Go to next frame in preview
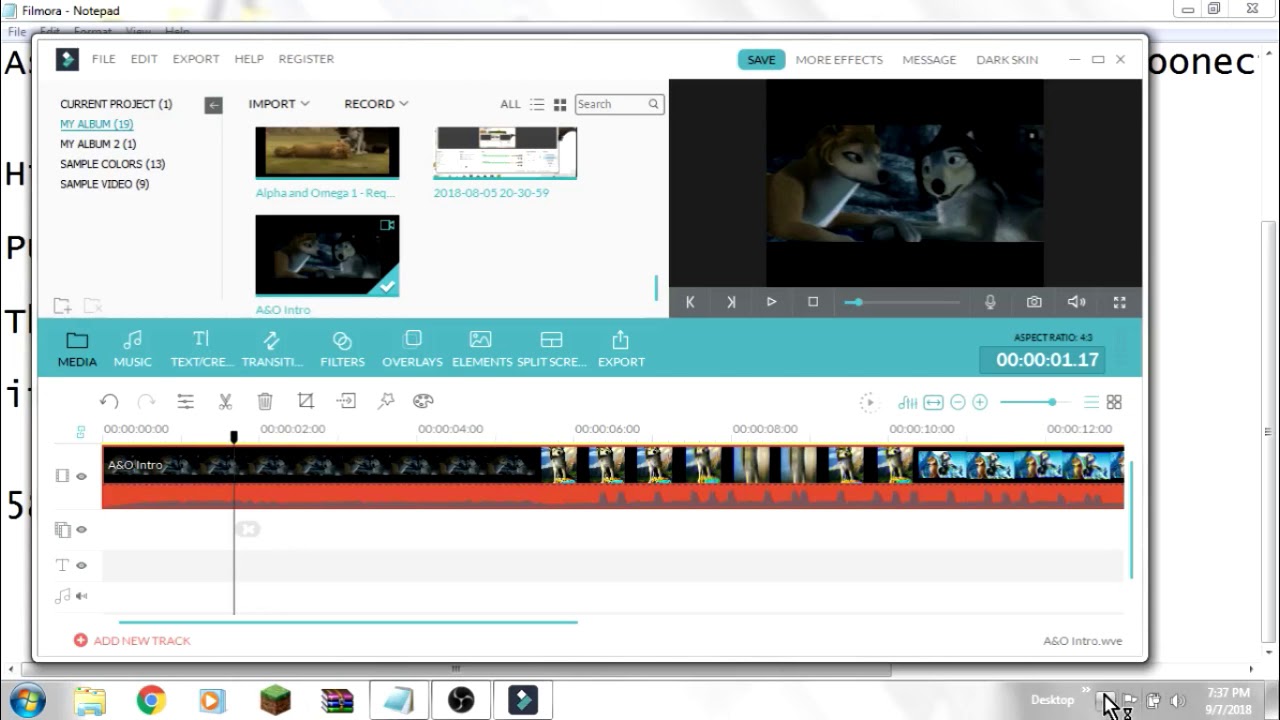Screen dimensions: 1280x720 [731, 302]
